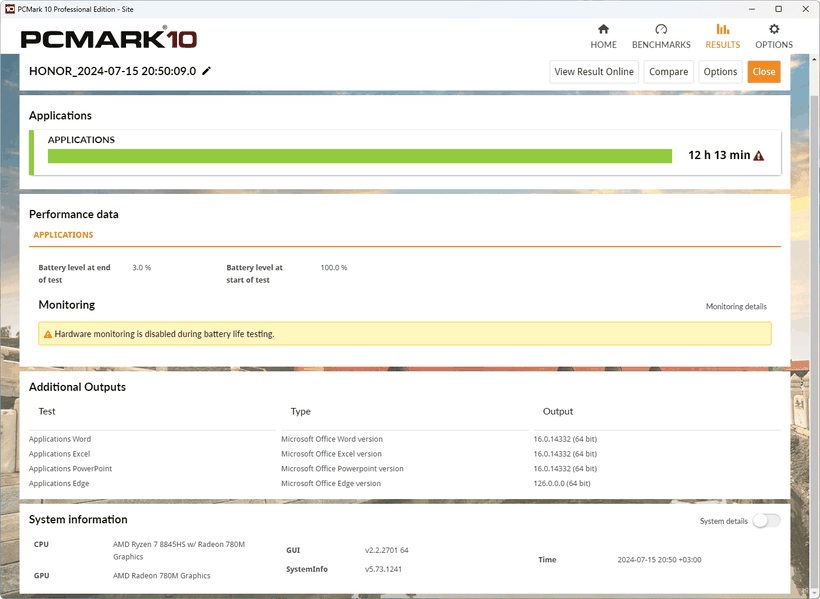Viewport: 820px width, 599px height.
Task: Click the Battery level at end of test label
Action: pos(74,274)
